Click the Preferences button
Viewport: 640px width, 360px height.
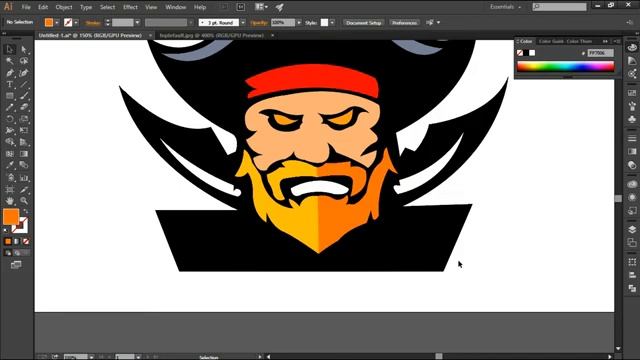pyautogui.click(x=404, y=23)
